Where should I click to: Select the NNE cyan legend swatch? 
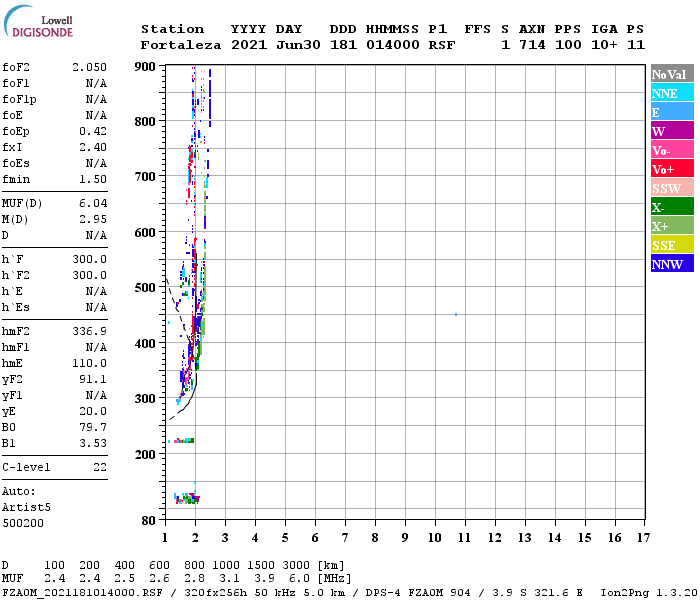672,93
